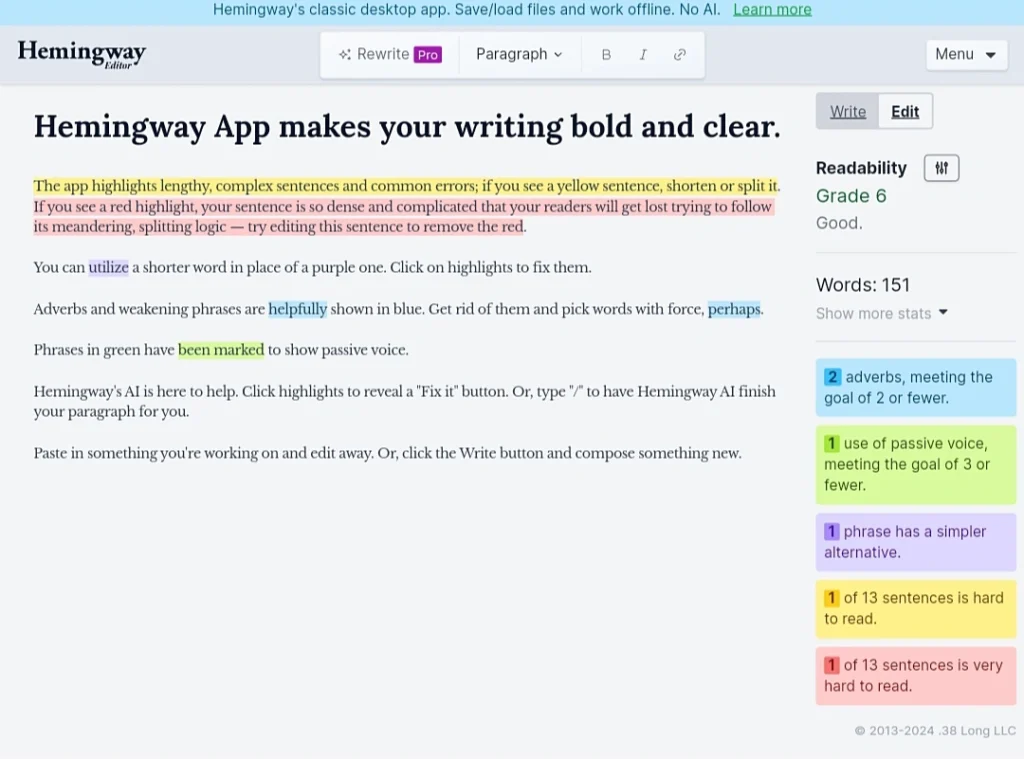Image resolution: width=1024 pixels, height=759 pixels.
Task: Open the Learn more link
Action: (772, 10)
